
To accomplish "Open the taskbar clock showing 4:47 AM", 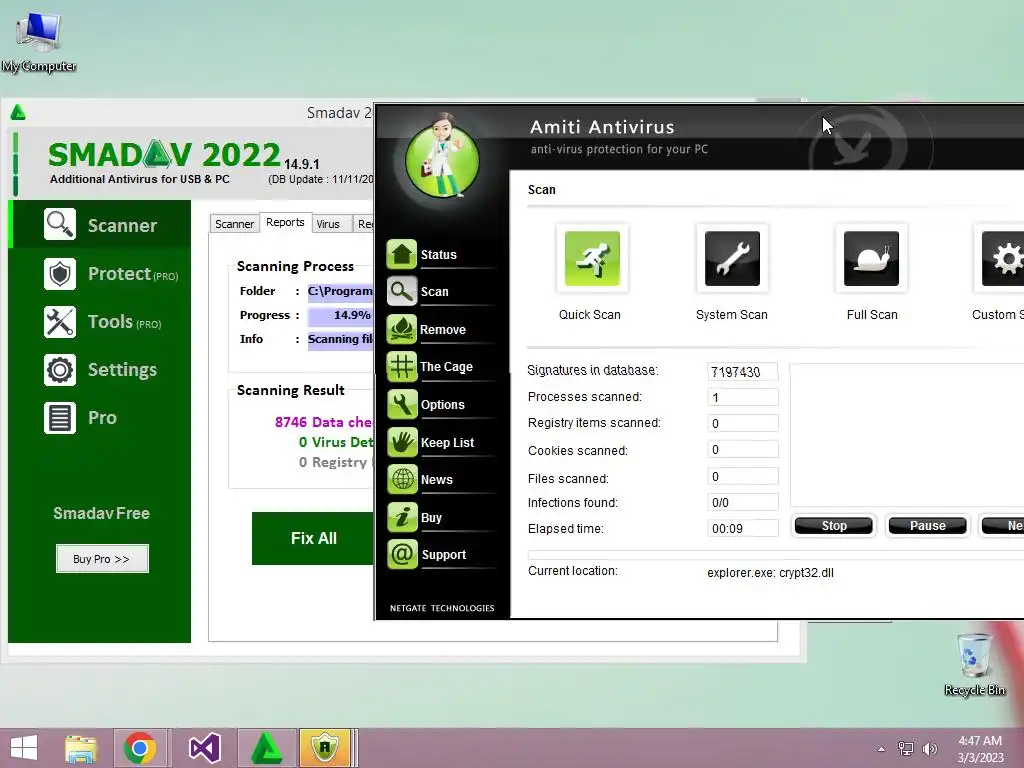I will click(x=980, y=749).
